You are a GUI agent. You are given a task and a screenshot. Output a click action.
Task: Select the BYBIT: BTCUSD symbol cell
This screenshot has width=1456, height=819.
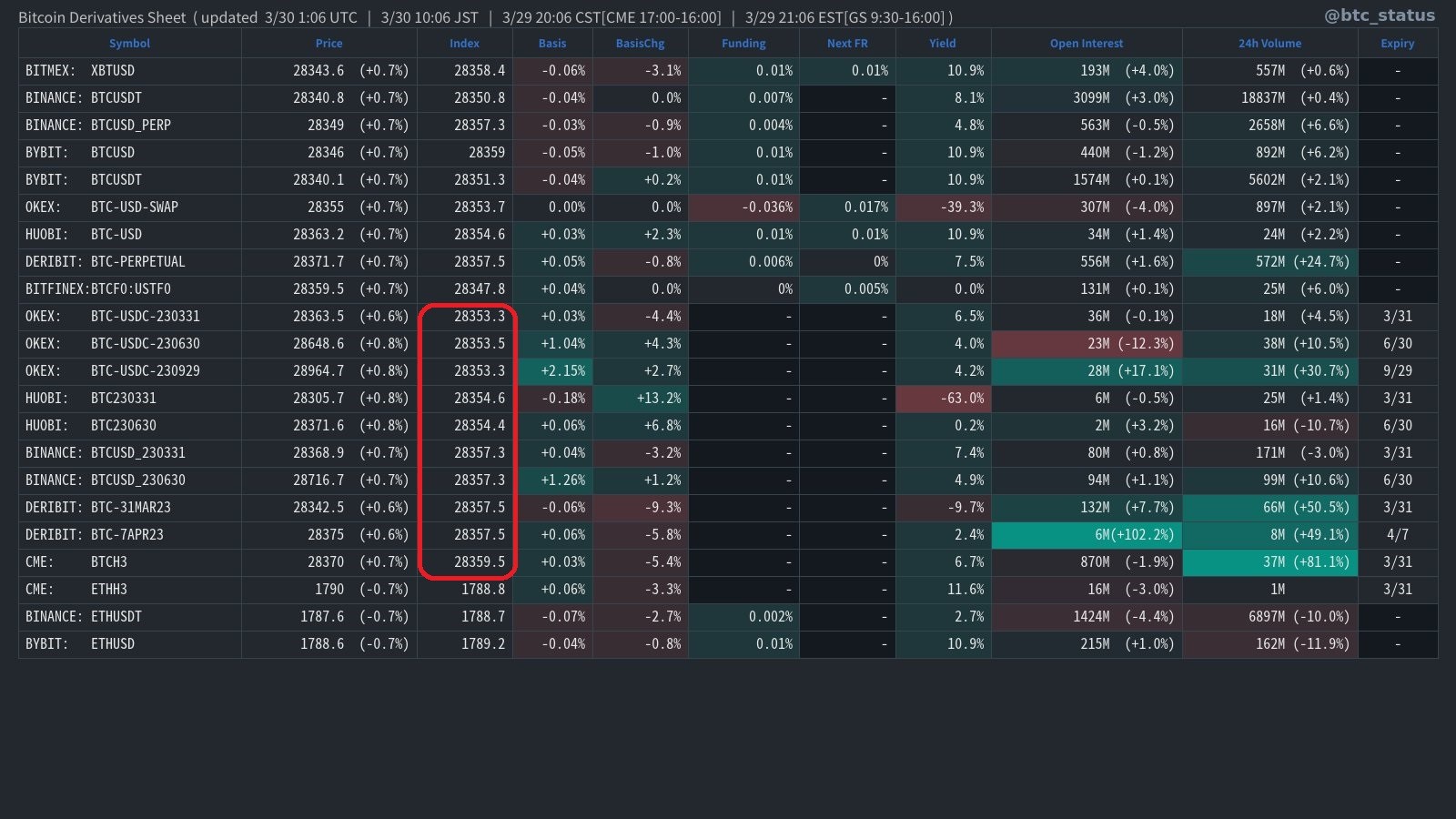point(130,153)
